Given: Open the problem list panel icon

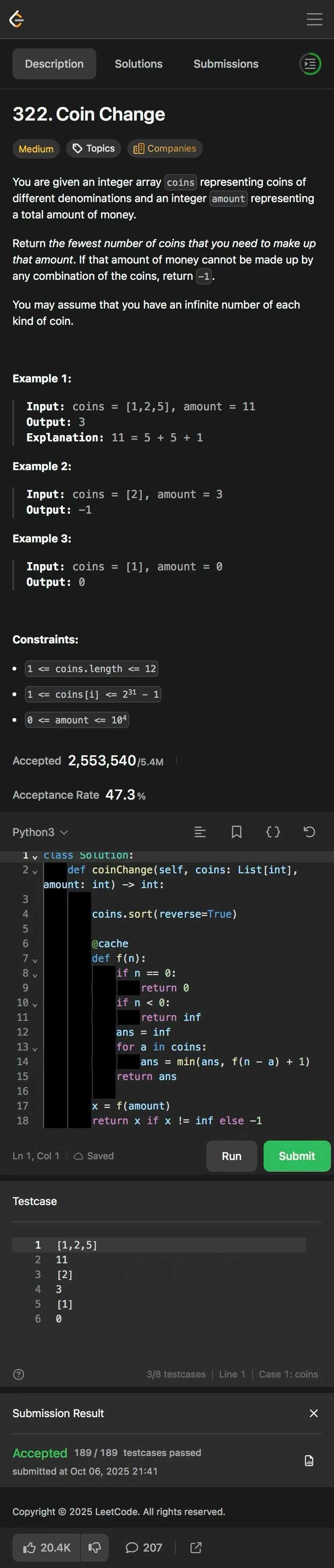Looking at the screenshot, I should [309, 64].
